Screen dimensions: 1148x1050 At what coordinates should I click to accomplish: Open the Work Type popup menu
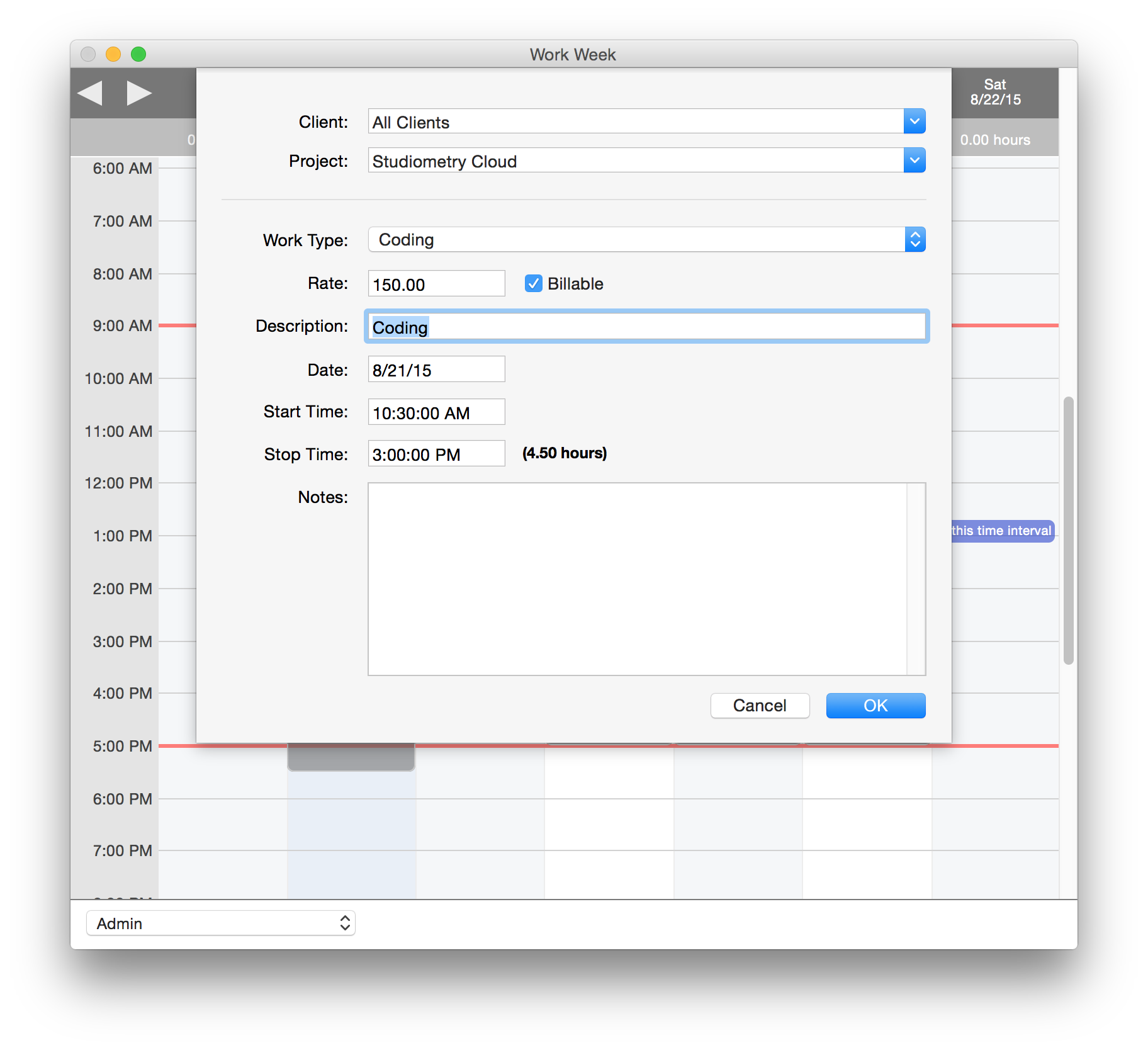pos(646,240)
